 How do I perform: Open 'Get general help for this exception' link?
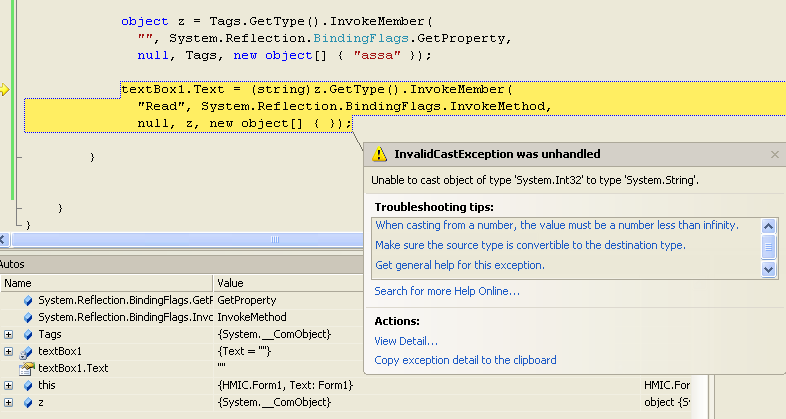[460, 265]
